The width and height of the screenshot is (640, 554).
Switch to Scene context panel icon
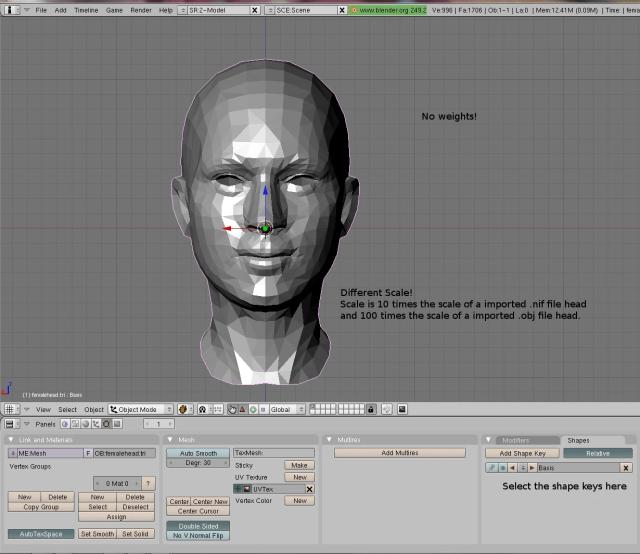[x=117, y=424]
